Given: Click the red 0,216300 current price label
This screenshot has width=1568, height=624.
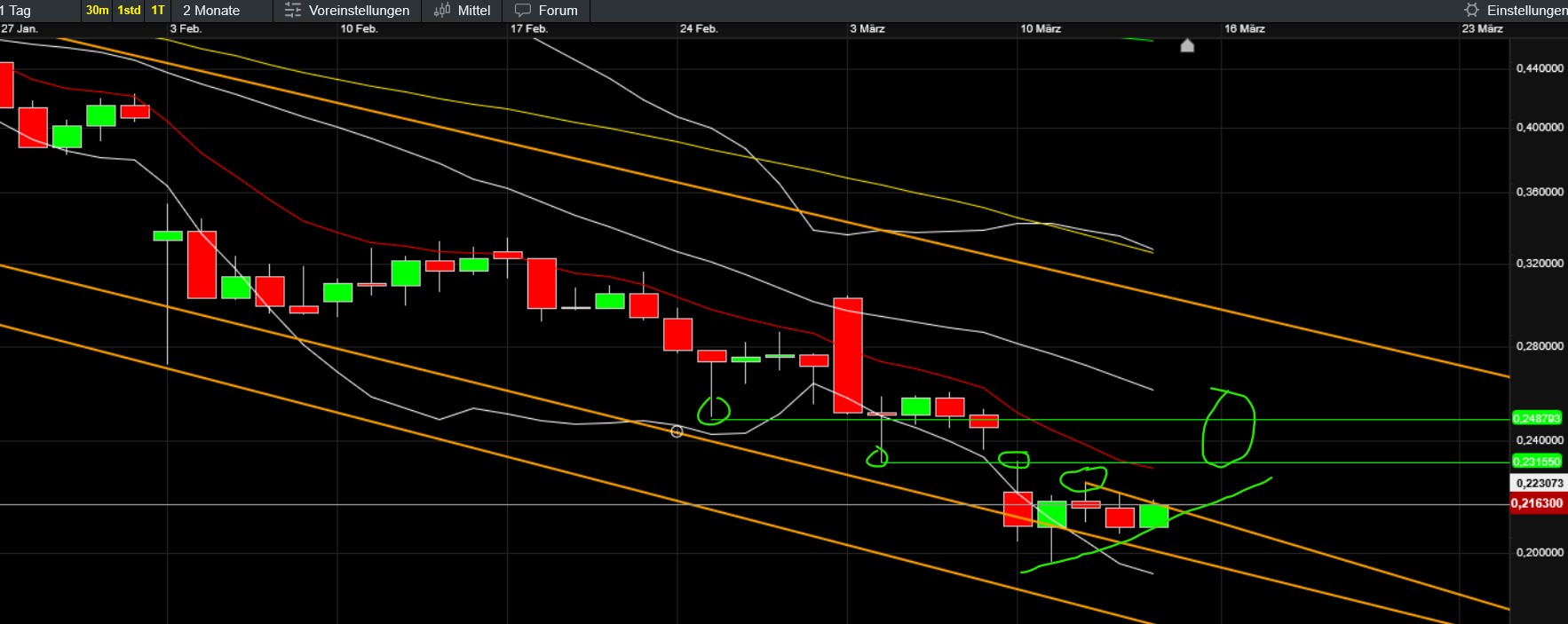Looking at the screenshot, I should point(1538,503).
